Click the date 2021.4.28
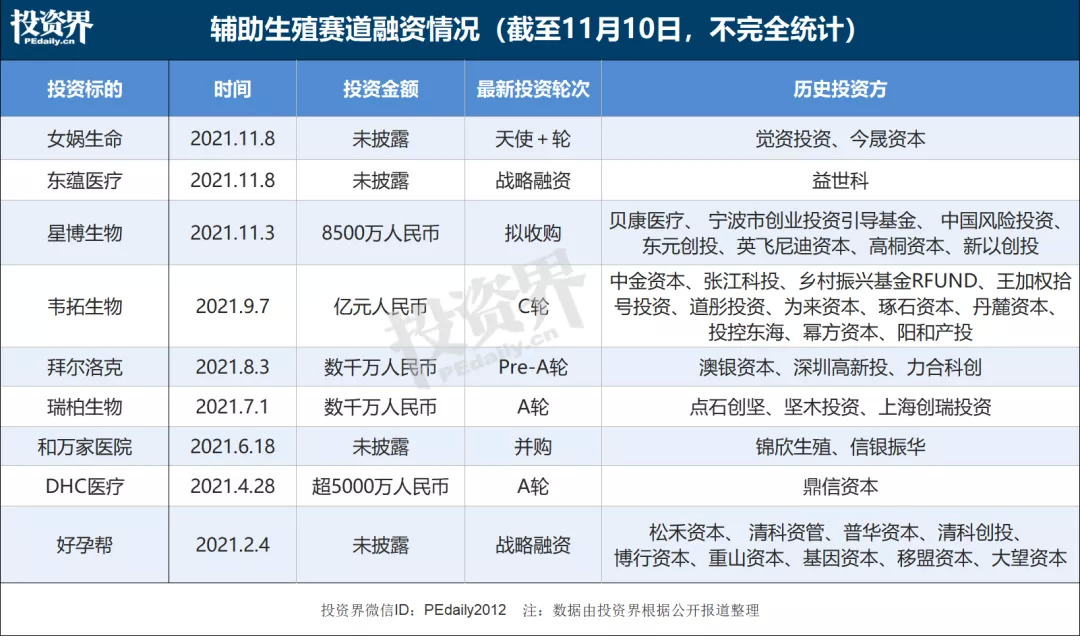The width and height of the screenshot is (1080, 641). pos(233,487)
